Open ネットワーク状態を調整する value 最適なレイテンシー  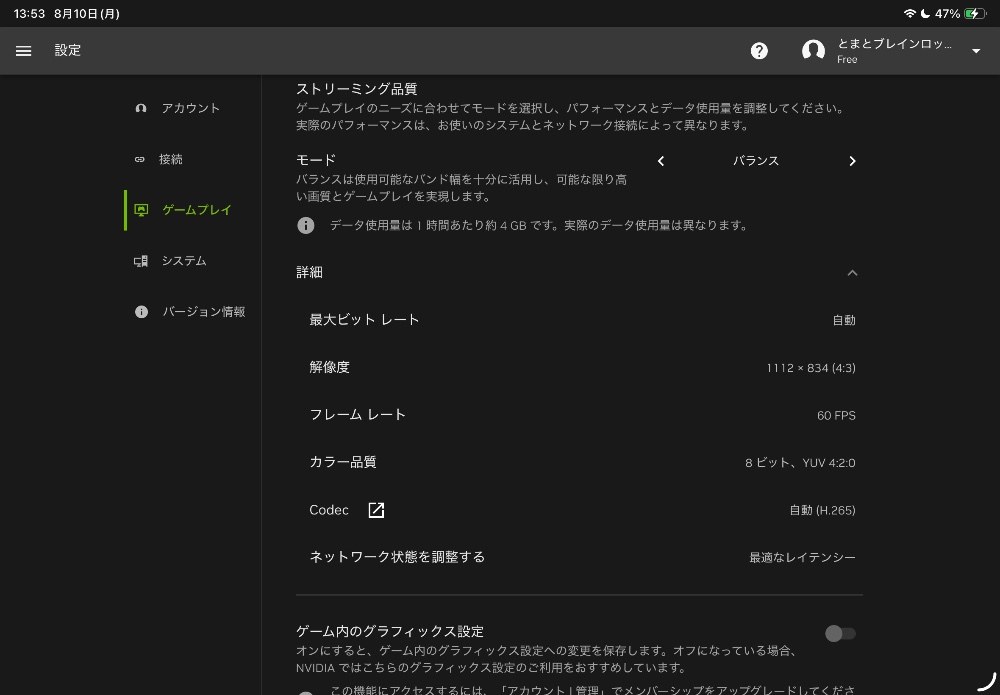click(802, 557)
